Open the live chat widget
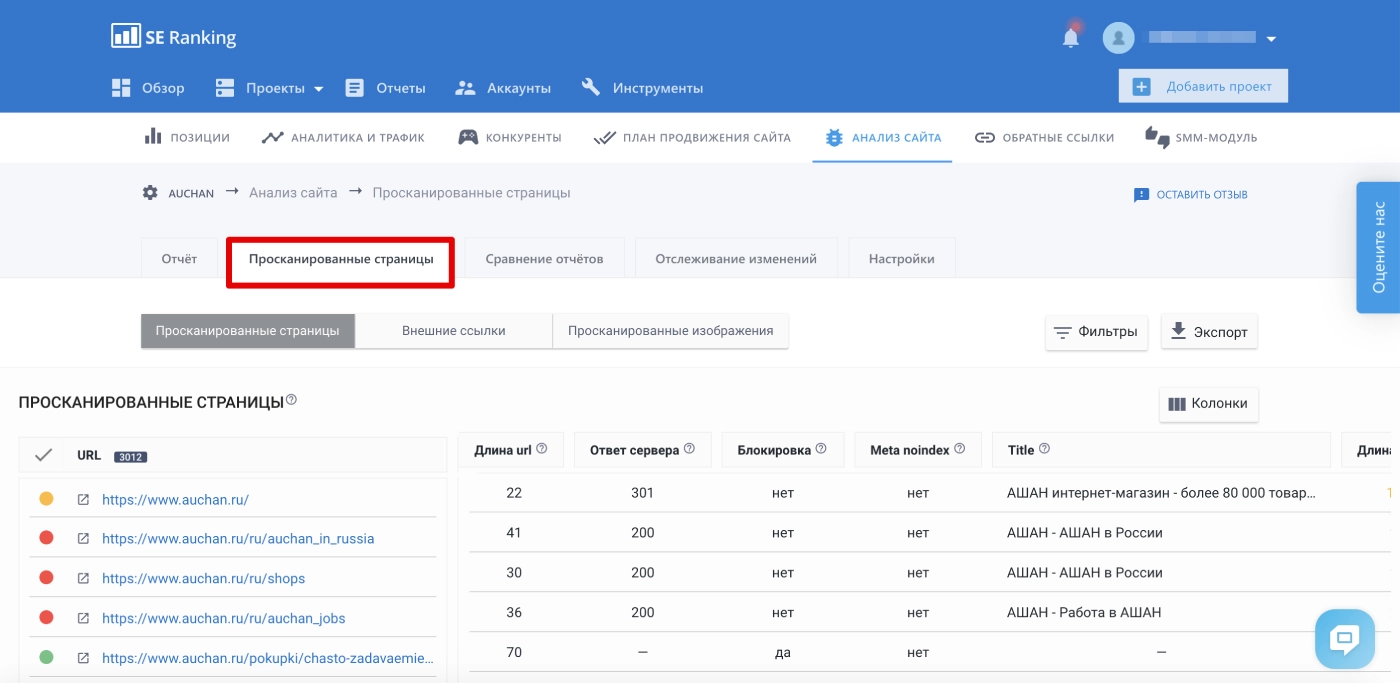This screenshot has height=683, width=1400. [x=1345, y=639]
